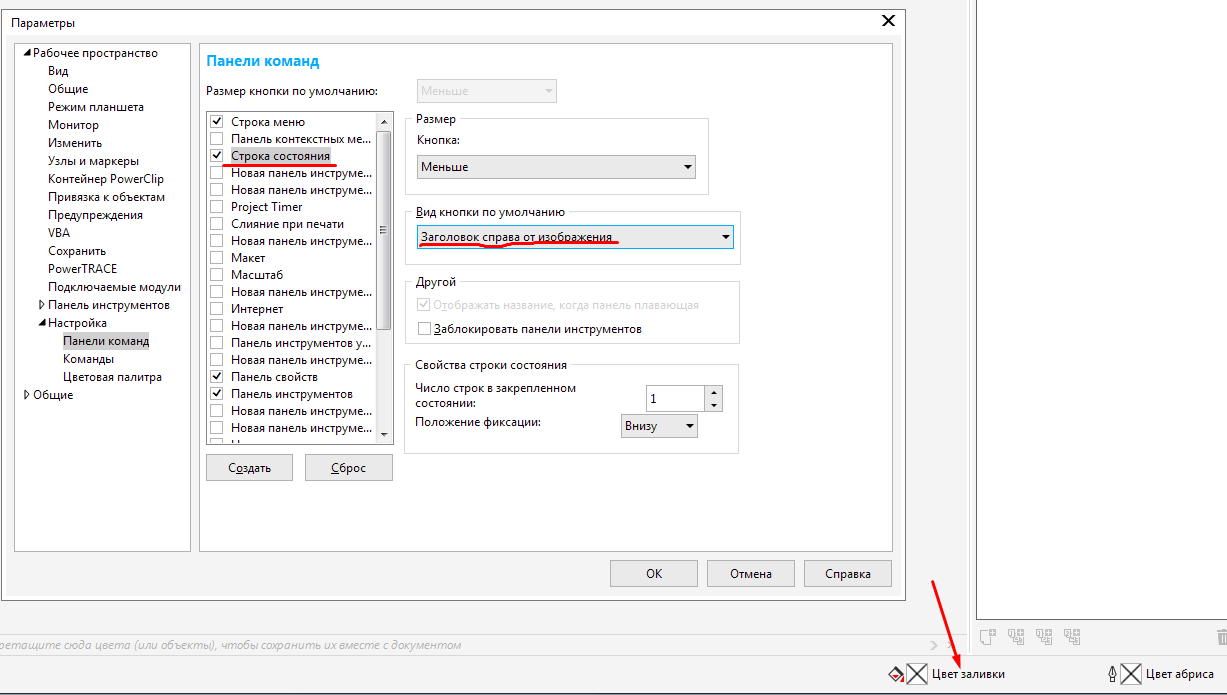Open the no-fill swatch beside Цвет заливки

tap(917, 674)
